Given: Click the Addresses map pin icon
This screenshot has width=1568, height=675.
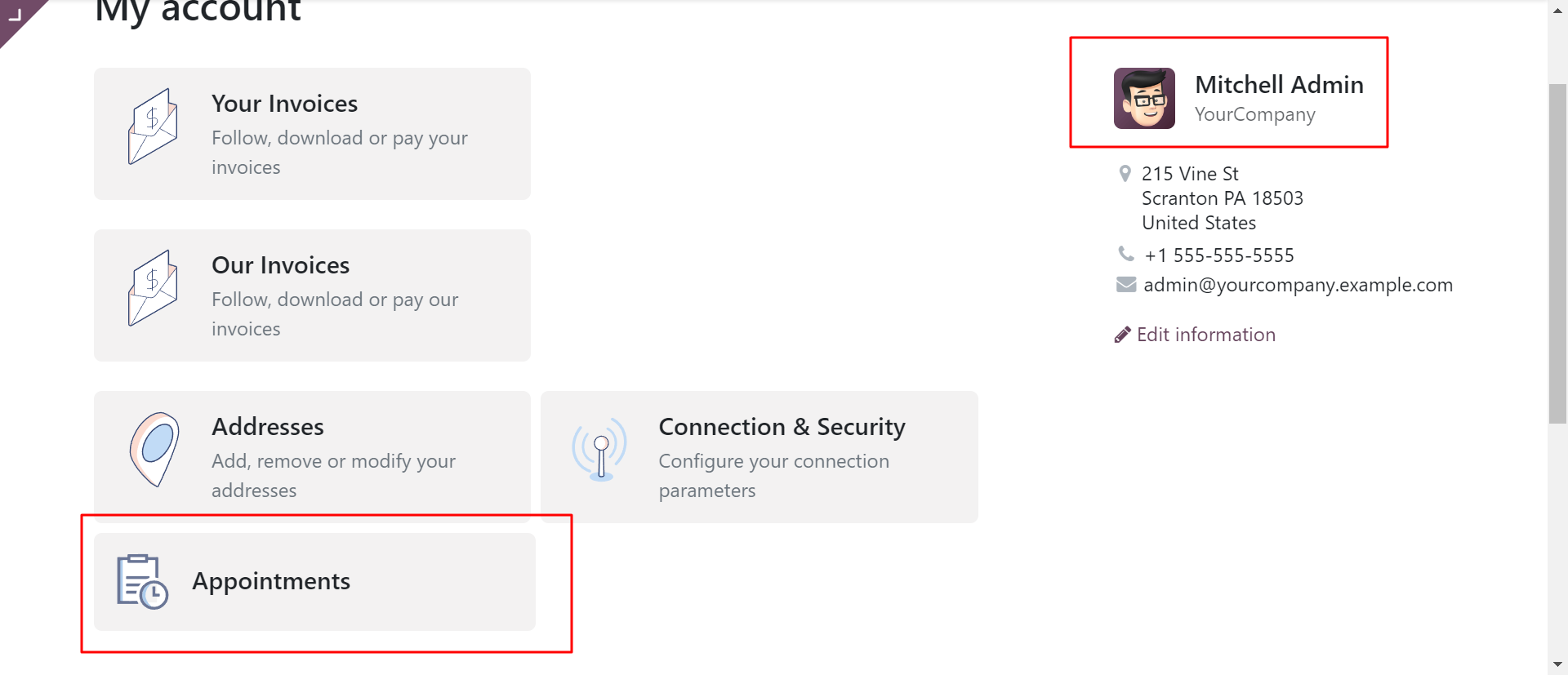Looking at the screenshot, I should click(x=154, y=450).
